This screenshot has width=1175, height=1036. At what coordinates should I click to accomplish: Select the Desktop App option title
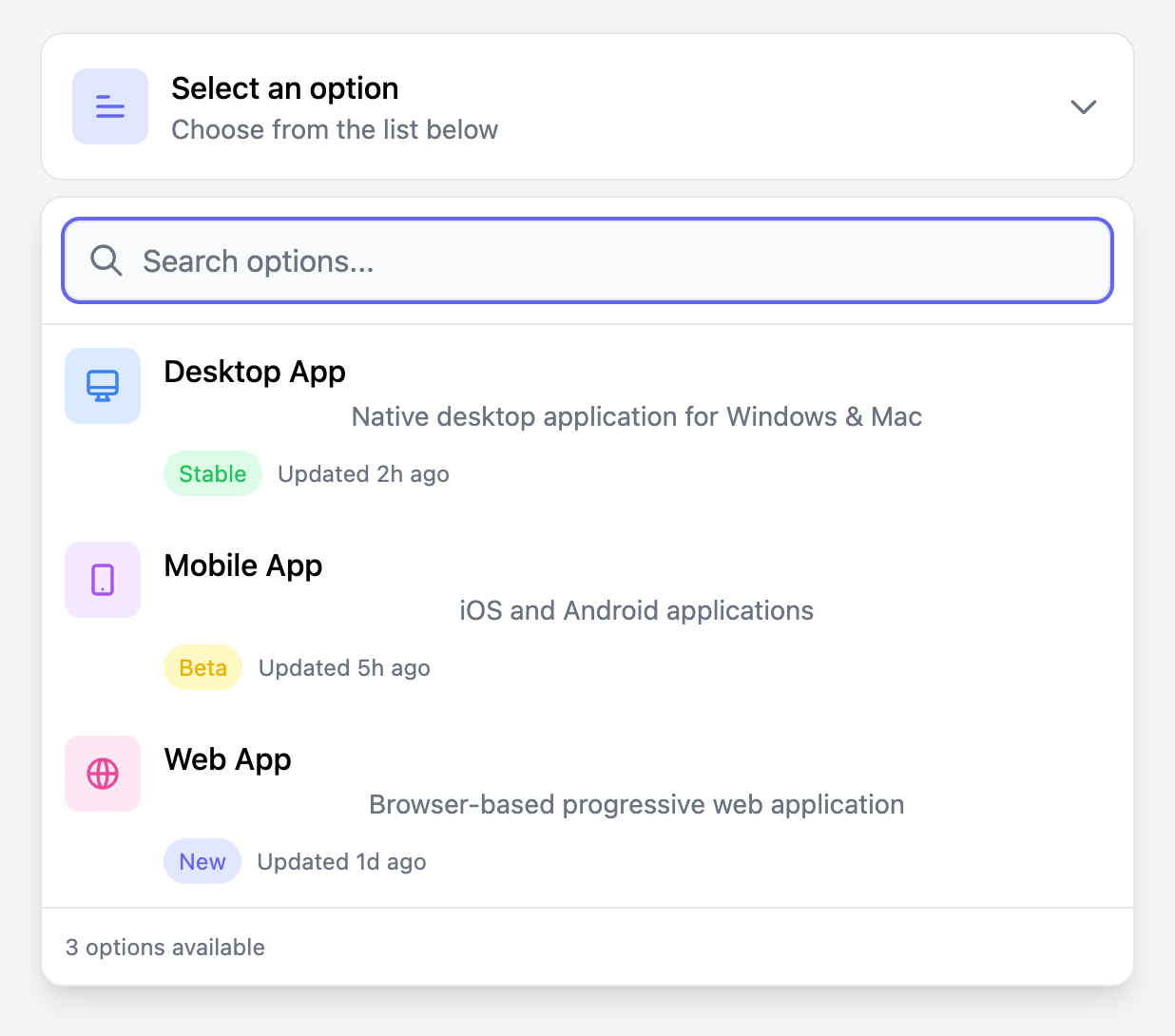pos(255,372)
